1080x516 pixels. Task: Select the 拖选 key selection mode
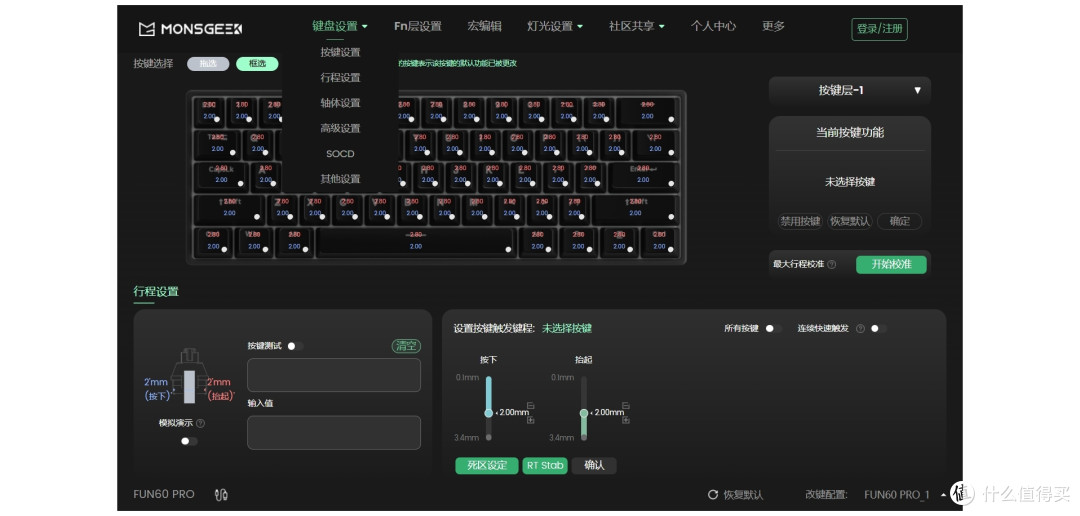[x=208, y=63]
